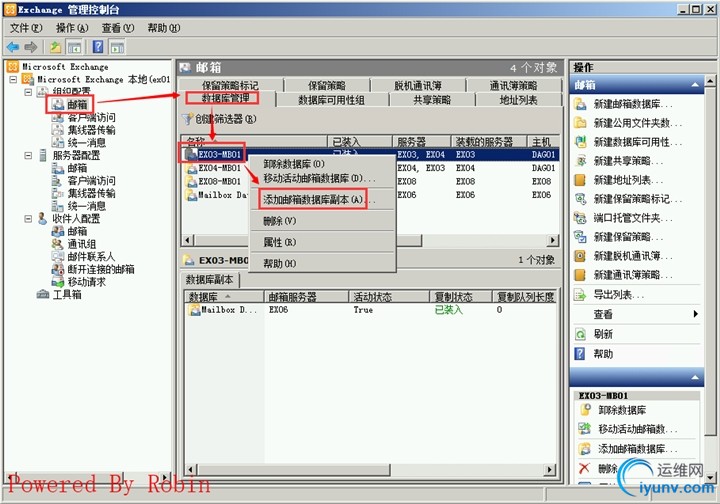Choose 删除(V) from context menu
Viewport: 720px width, 504px height.
tap(322, 221)
